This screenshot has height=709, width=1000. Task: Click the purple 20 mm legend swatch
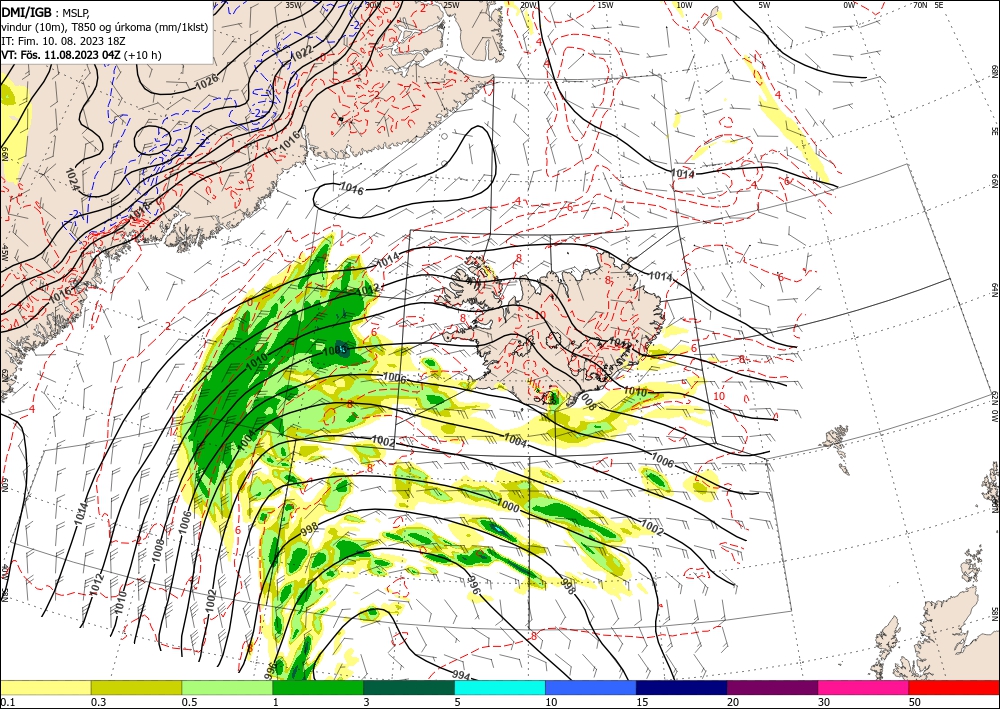772,687
